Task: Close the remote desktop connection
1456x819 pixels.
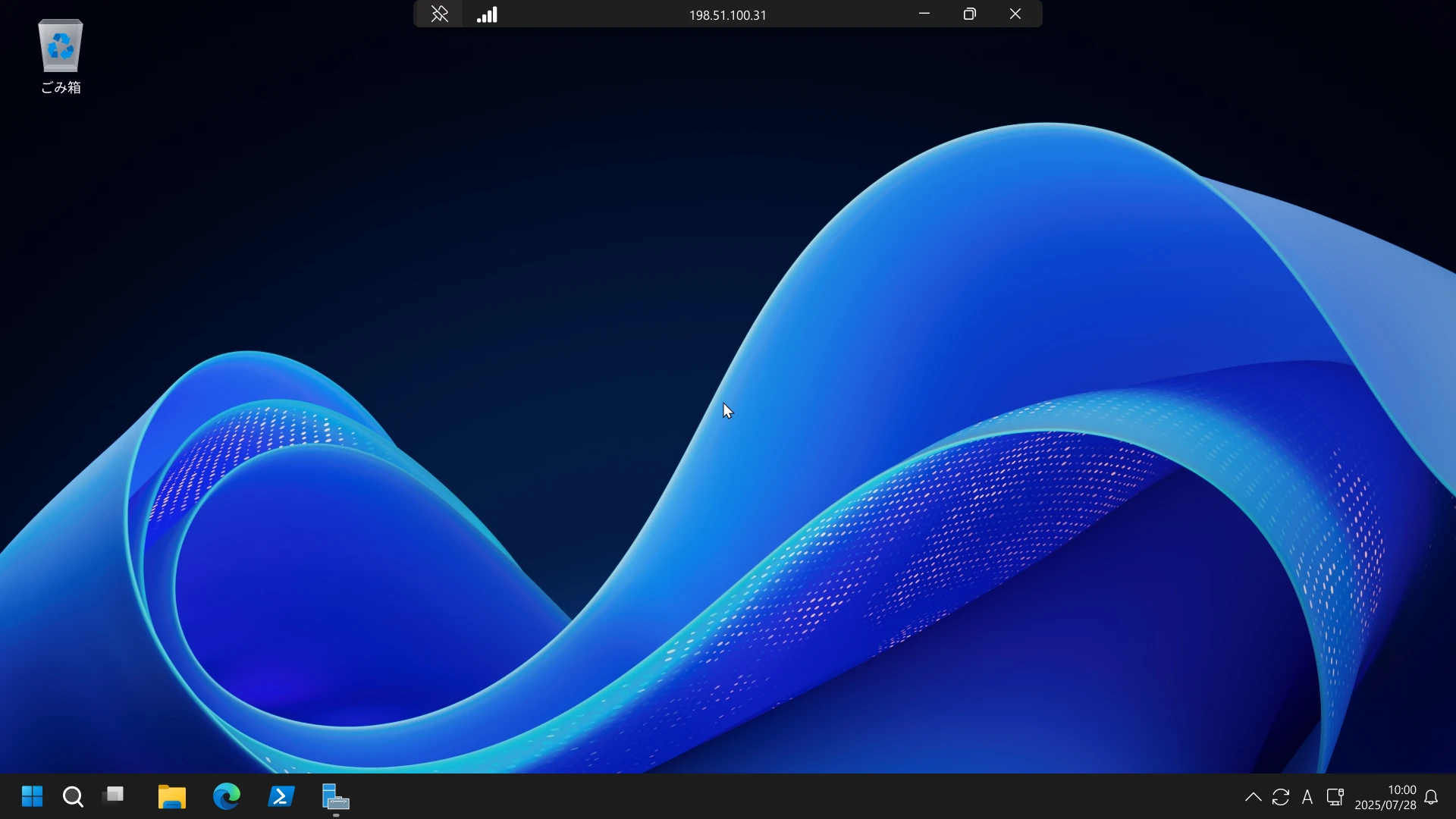Action: tap(1015, 14)
